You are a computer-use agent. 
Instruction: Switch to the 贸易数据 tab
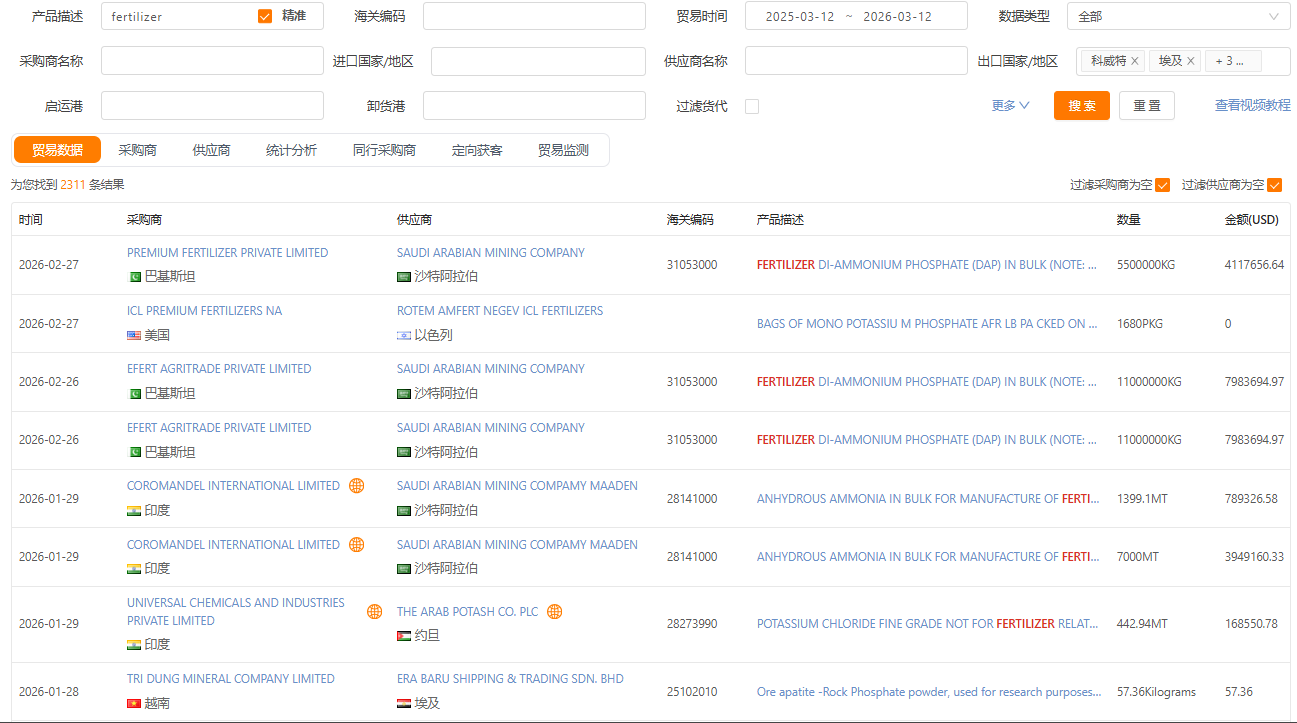tap(57, 150)
